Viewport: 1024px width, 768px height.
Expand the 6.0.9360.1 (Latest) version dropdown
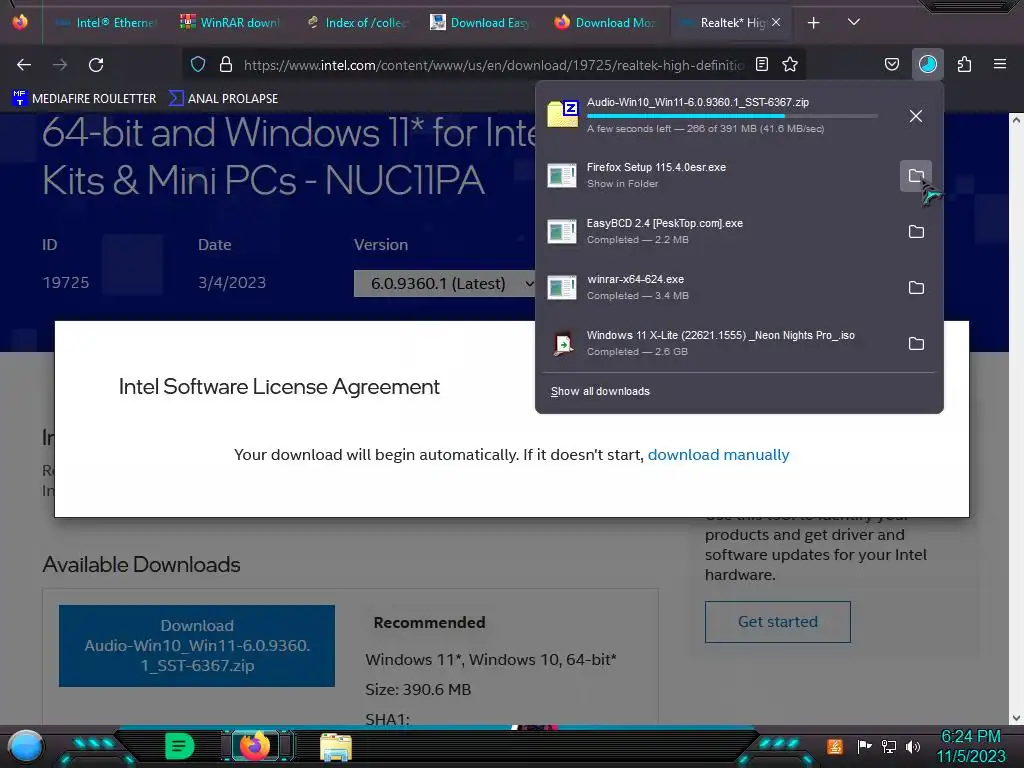tap(445, 283)
